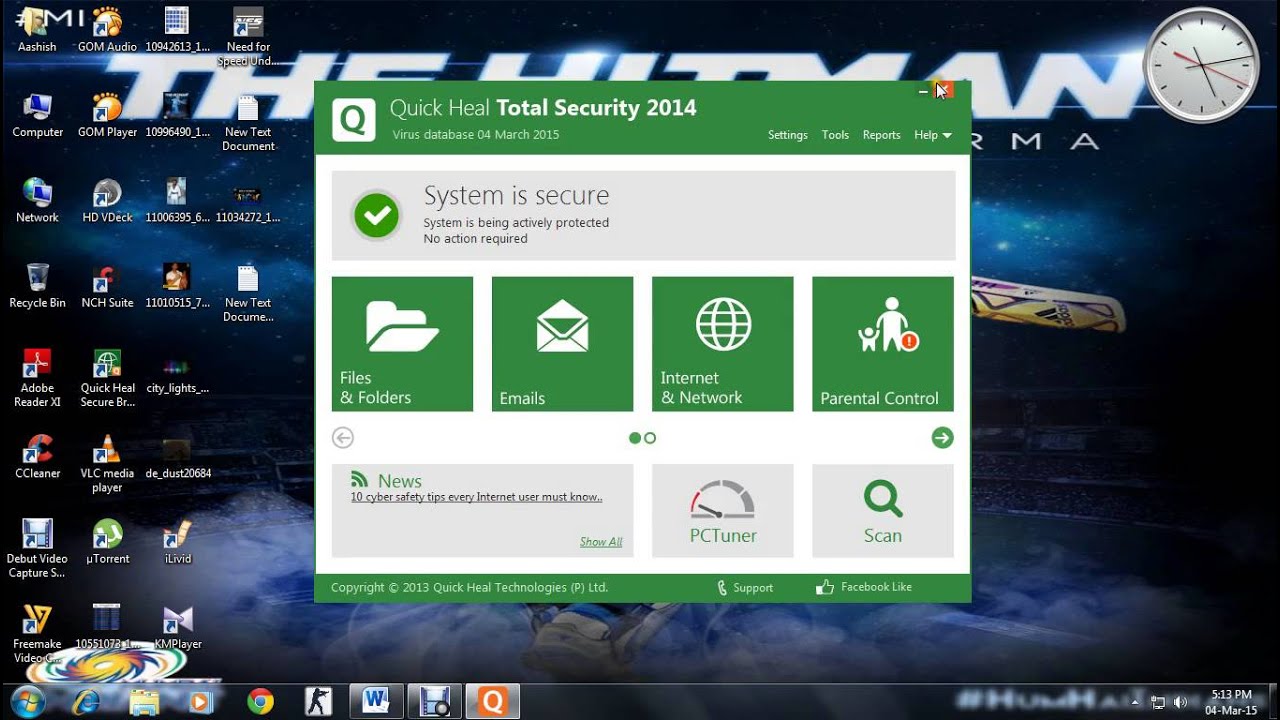Select the de_dust20684 file on desktop
Viewport: 1280px width, 720px height.
coord(177,456)
